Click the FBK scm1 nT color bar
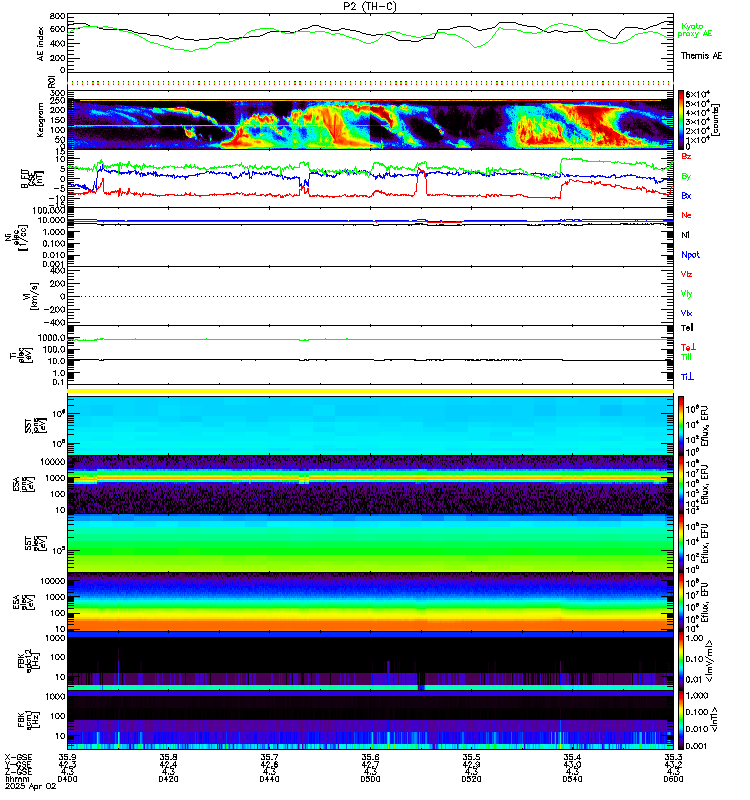The height and width of the screenshot is (800, 750). coord(681,719)
